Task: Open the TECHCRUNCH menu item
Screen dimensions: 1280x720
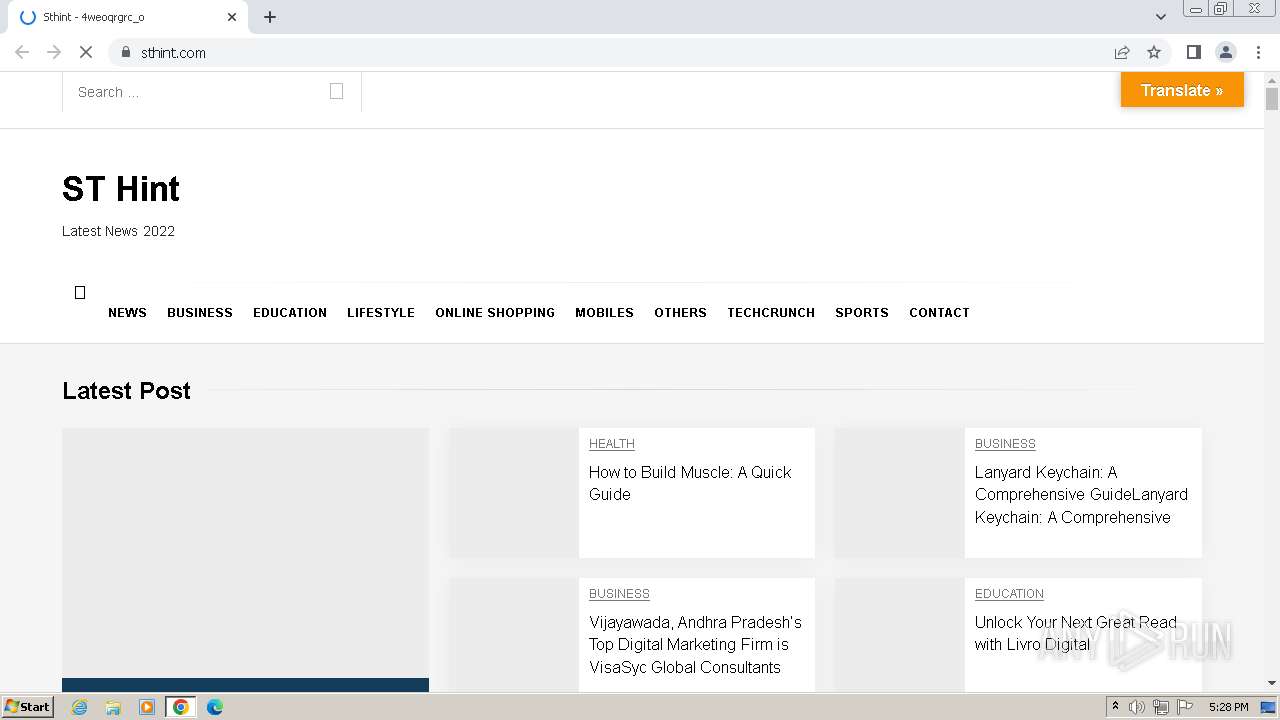Action: click(x=771, y=313)
